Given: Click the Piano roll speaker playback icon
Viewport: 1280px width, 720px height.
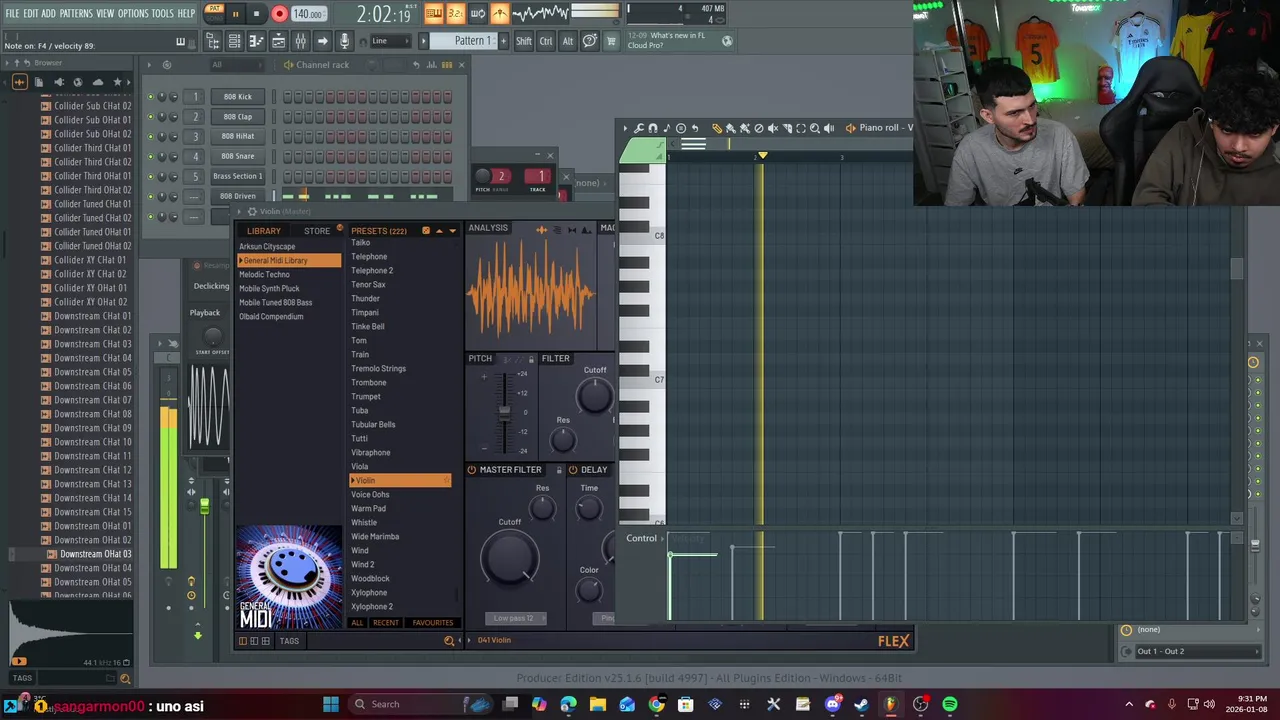Looking at the screenshot, I should click(x=829, y=128).
